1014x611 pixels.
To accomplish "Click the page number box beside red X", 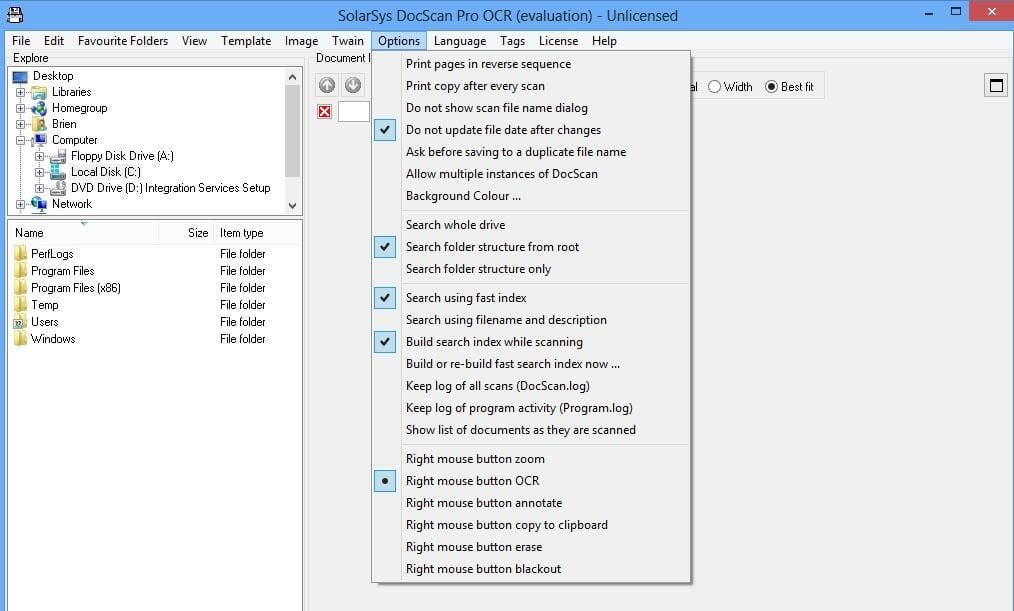I will pyautogui.click(x=354, y=111).
